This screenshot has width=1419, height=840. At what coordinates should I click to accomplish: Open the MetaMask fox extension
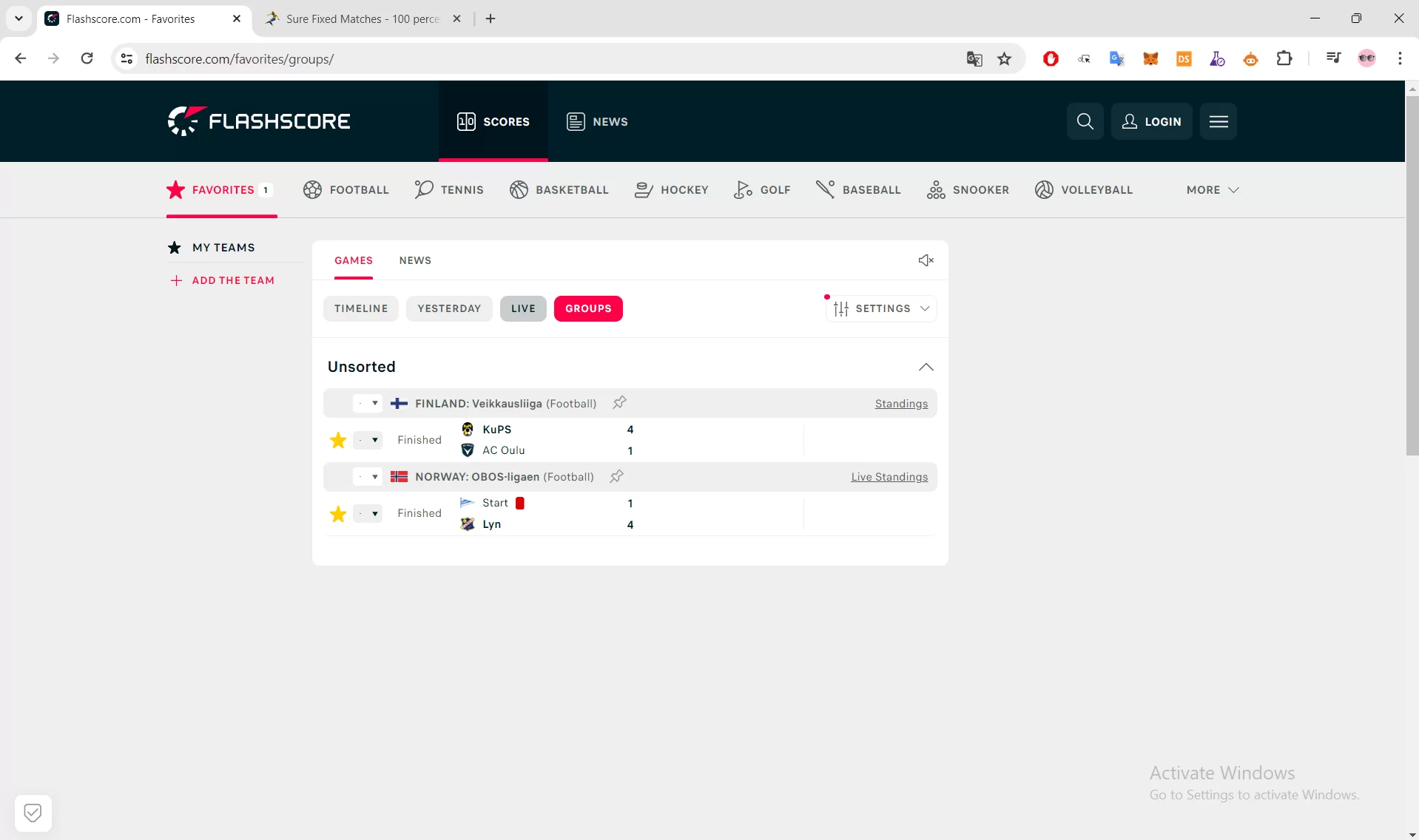click(1150, 58)
